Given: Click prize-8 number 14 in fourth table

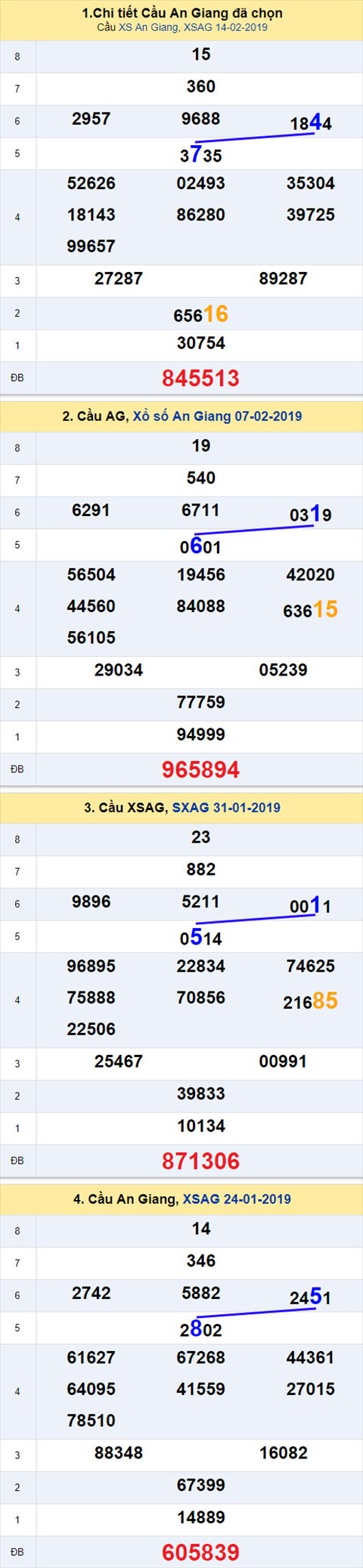Looking at the screenshot, I should coord(200,1229).
